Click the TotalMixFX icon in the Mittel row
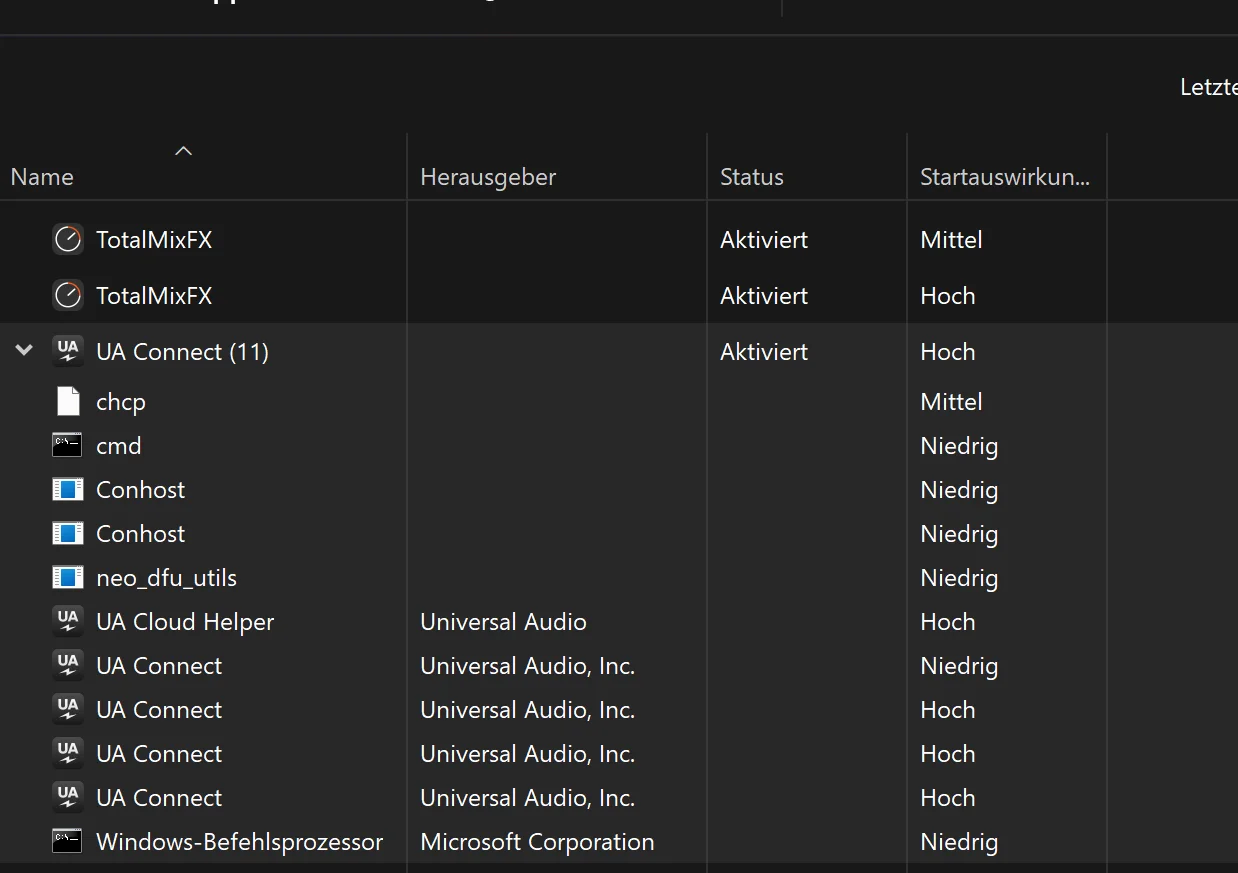1238x873 pixels. tap(67, 240)
